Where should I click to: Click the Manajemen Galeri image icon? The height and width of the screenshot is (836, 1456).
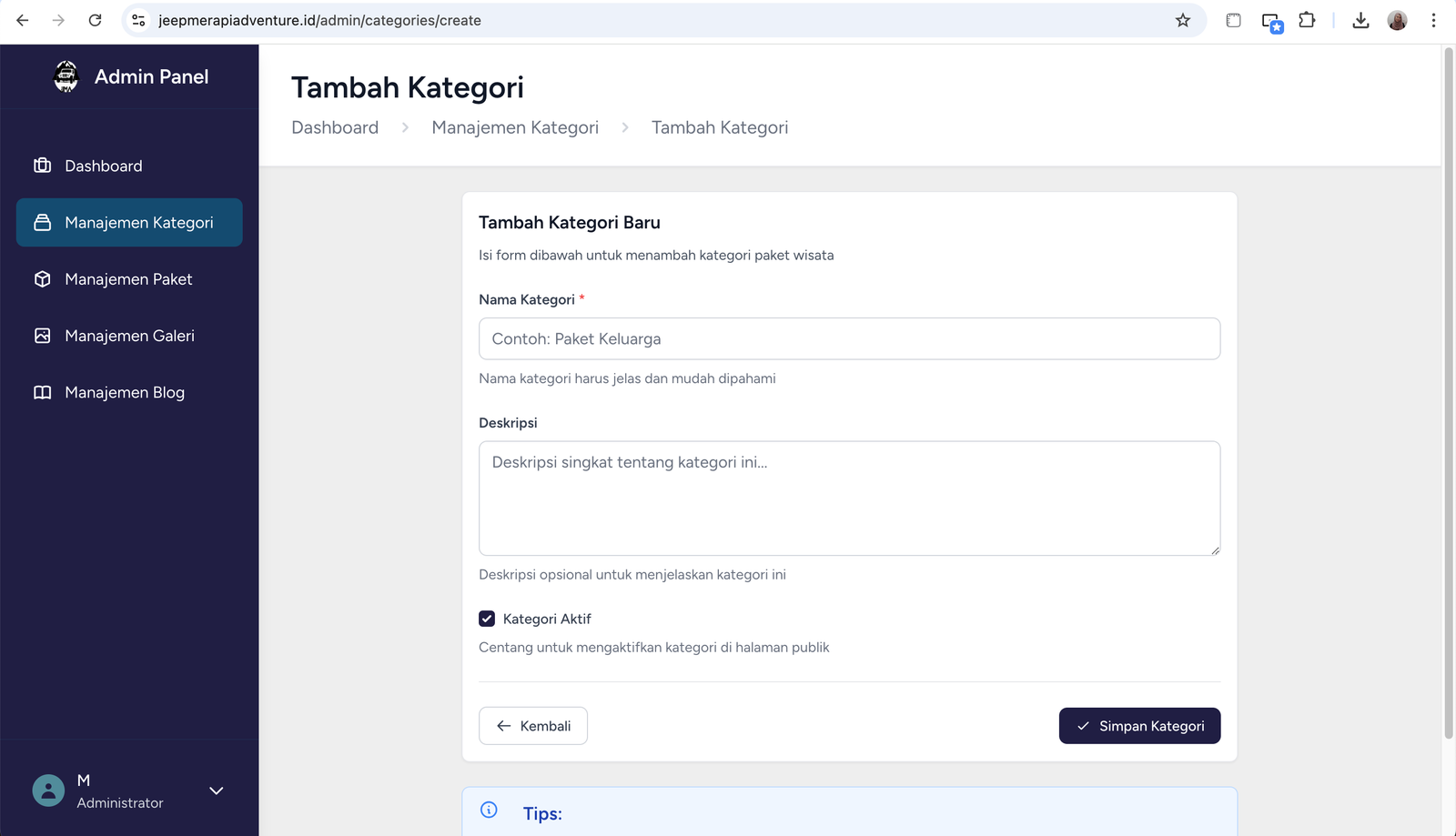tap(42, 336)
